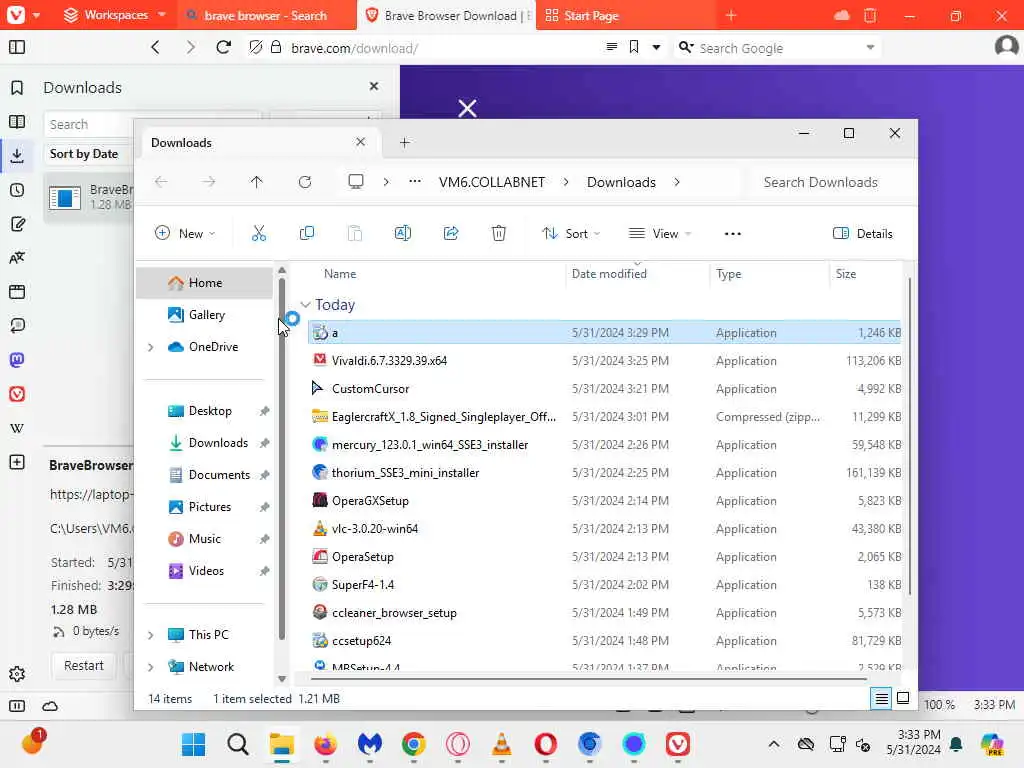Open the New dropdown in Explorer
Screen dimensions: 1024x768
[185, 234]
